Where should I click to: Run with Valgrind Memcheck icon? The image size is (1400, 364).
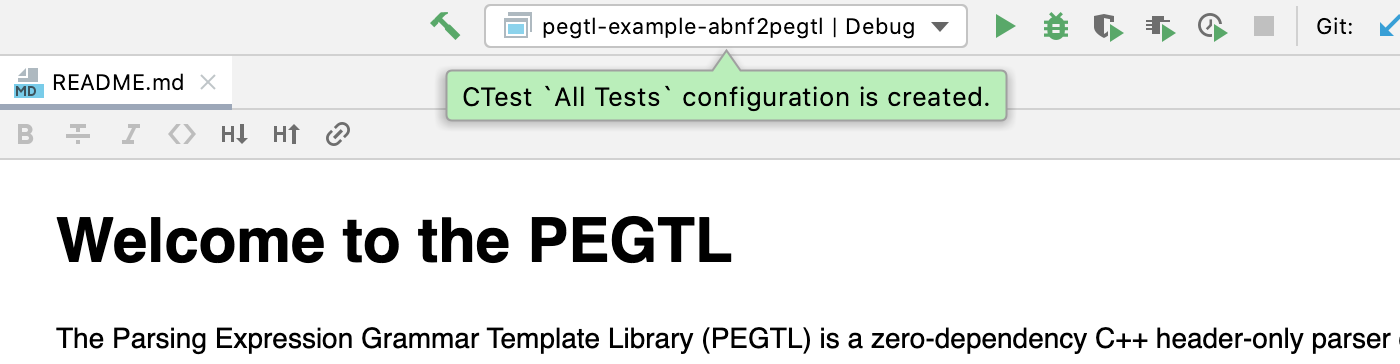tap(1160, 27)
